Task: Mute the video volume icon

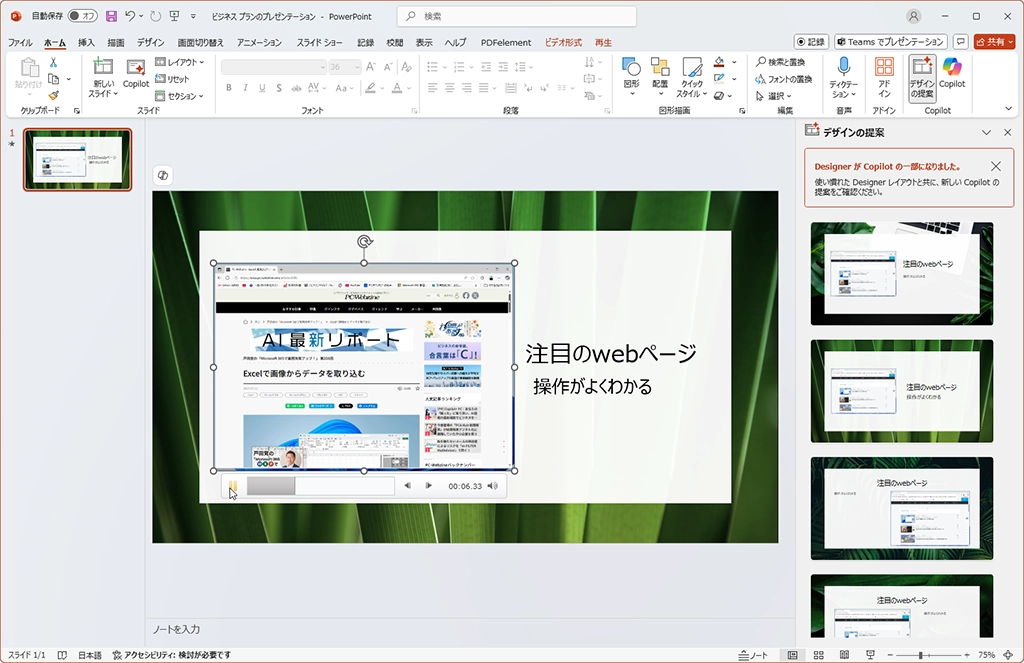Action: (x=493, y=486)
